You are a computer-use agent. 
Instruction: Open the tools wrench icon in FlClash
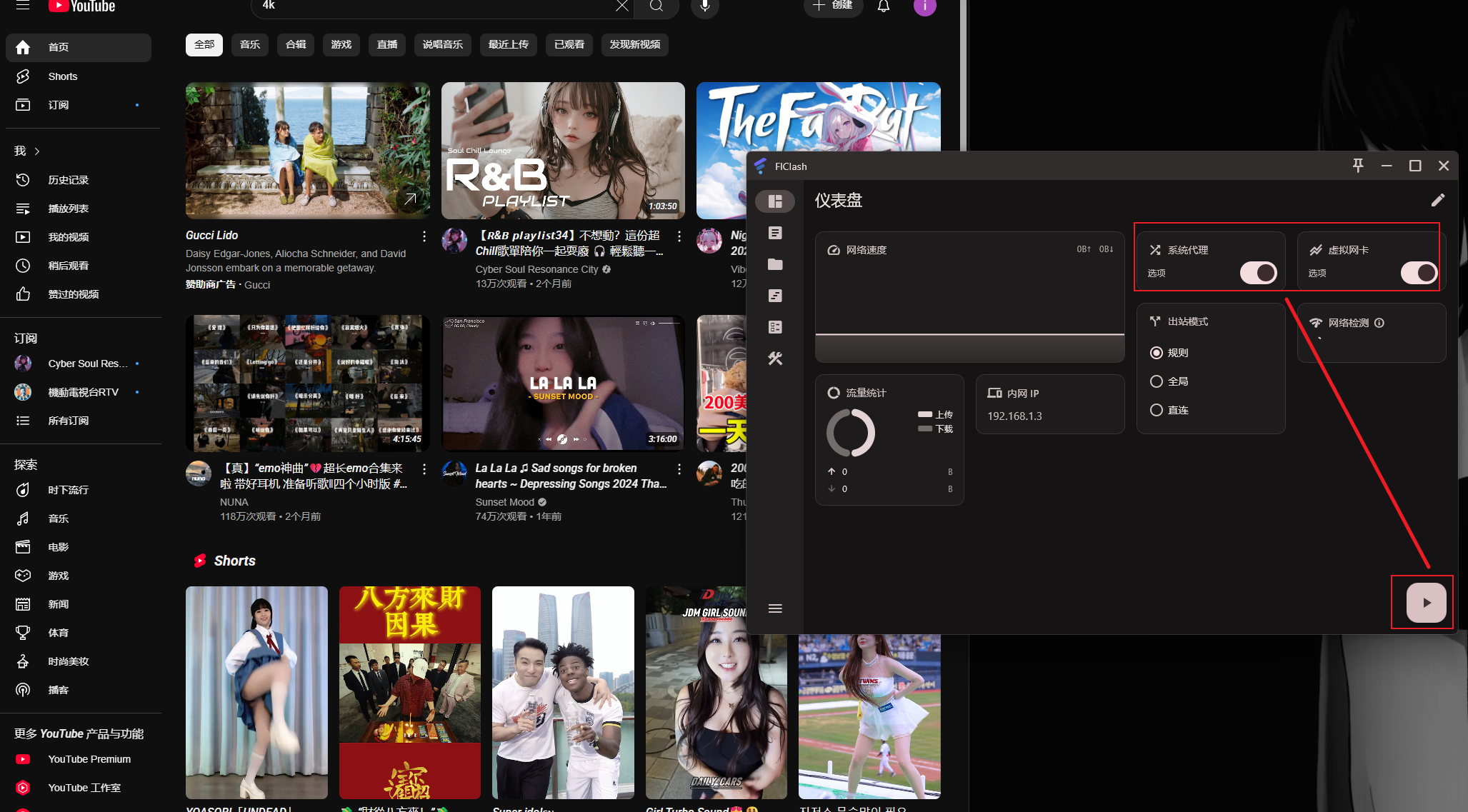click(775, 359)
